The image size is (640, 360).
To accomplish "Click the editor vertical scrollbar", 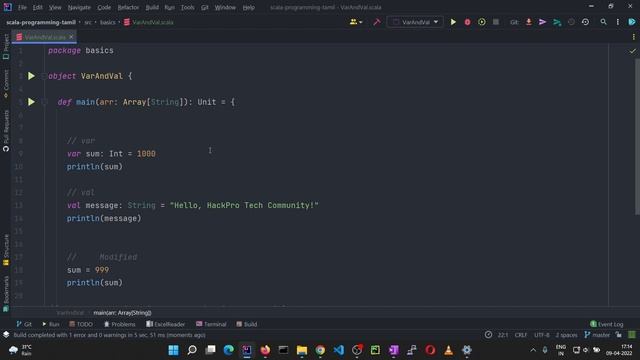I will click(637, 136).
